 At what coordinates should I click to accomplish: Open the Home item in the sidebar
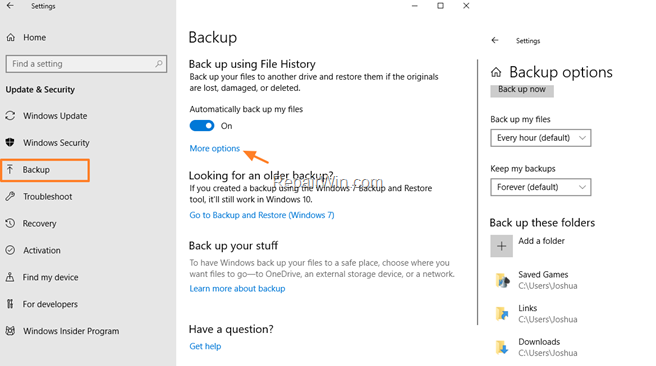tap(34, 38)
